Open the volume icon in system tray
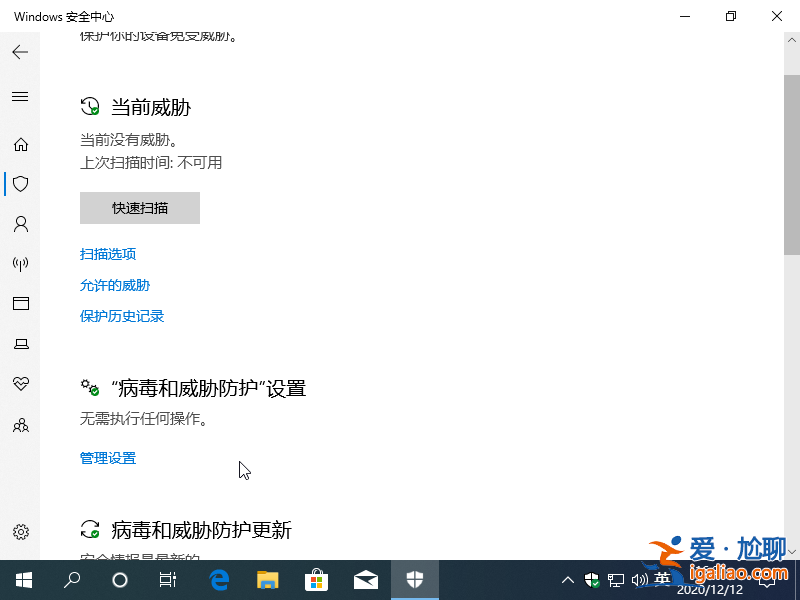Image resolution: width=800 pixels, height=600 pixels. [641, 579]
